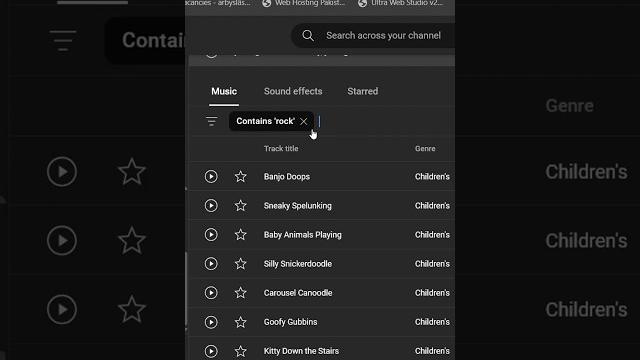Play the Baby Animals Playing track
This screenshot has width=640, height=360.
(211, 234)
